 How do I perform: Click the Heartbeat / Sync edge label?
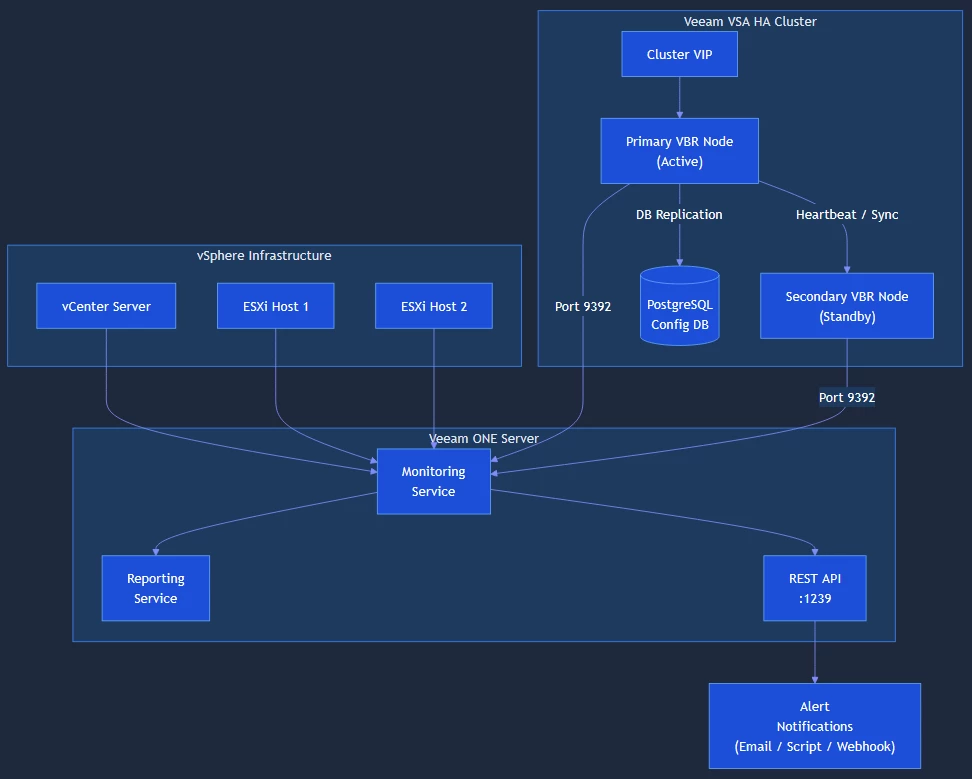click(847, 214)
